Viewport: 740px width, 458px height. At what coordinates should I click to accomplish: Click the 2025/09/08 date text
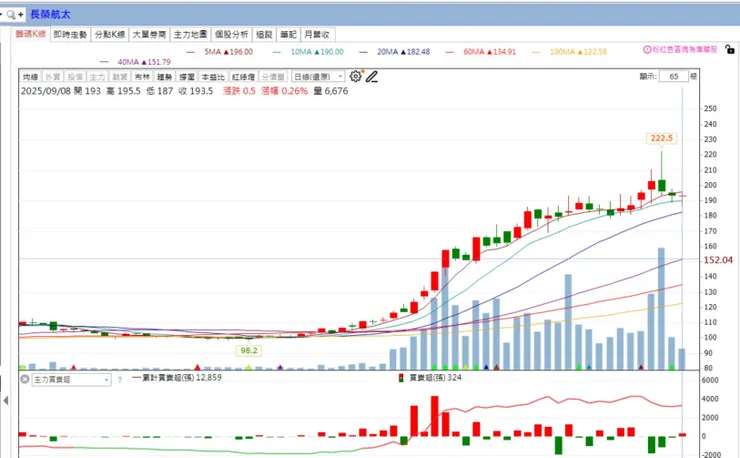(x=45, y=91)
